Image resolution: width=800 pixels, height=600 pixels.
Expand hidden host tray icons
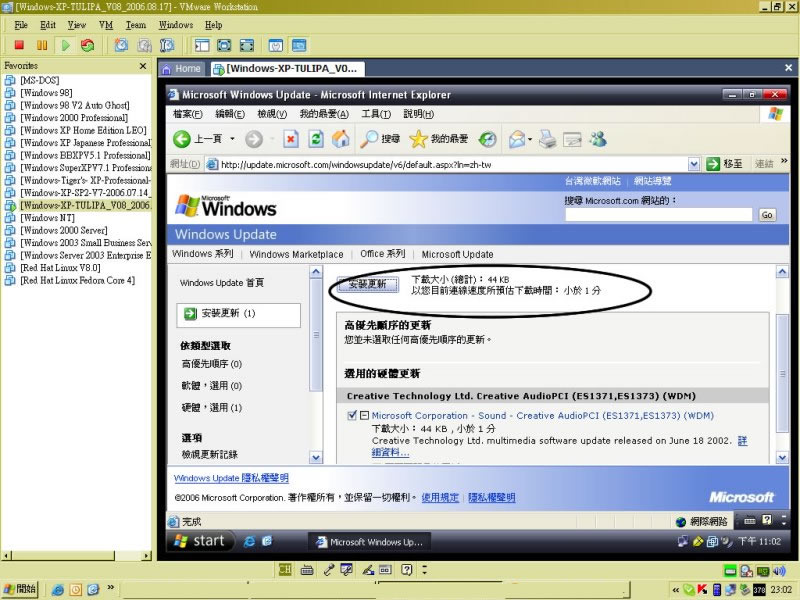(x=676, y=590)
